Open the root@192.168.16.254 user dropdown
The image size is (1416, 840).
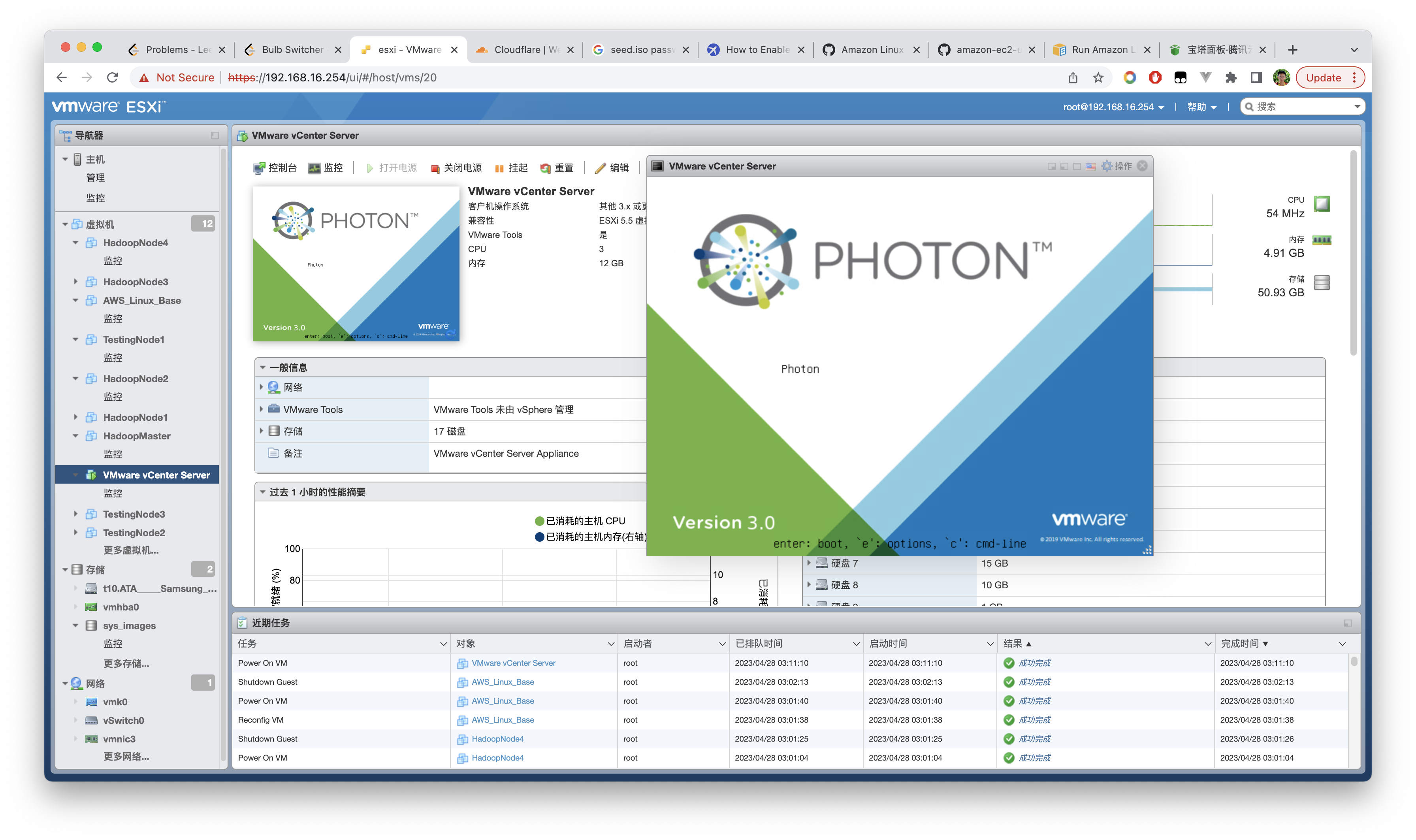[x=1113, y=107]
